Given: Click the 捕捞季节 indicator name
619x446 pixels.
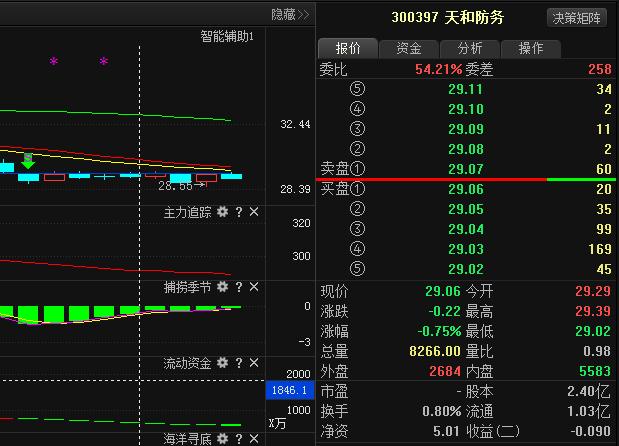Looking at the screenshot, I should tap(188, 287).
